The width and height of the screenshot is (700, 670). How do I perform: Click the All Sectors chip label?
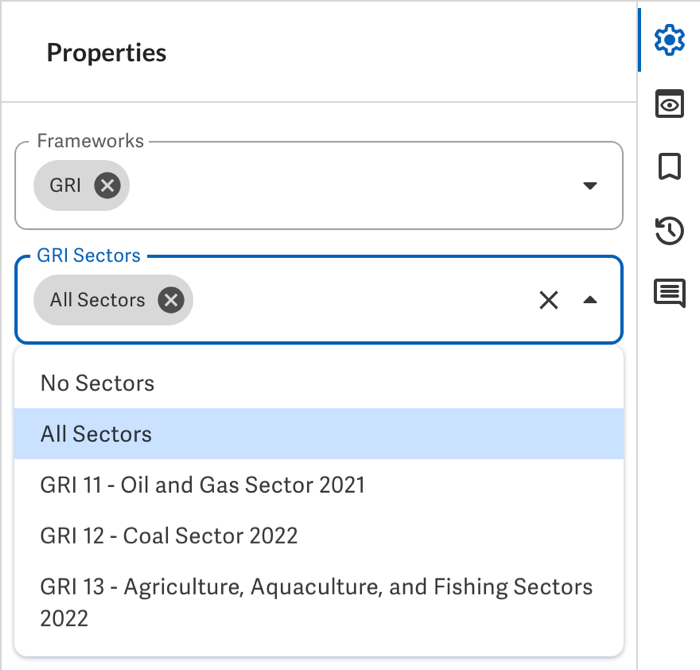pyautogui.click(x=97, y=300)
